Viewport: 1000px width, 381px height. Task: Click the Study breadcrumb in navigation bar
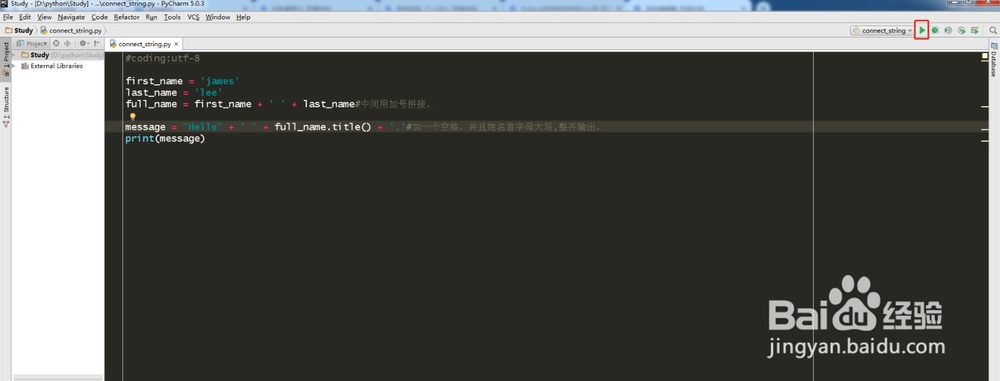[19, 31]
